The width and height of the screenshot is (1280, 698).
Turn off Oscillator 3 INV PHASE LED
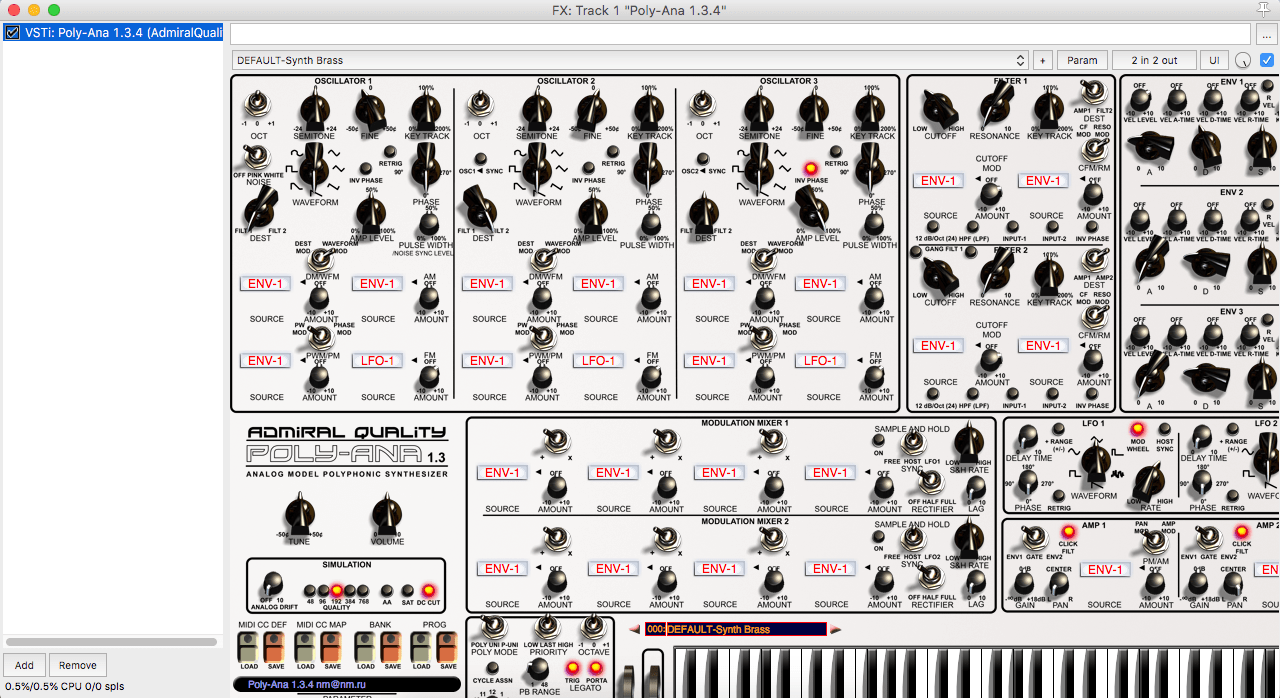810,168
